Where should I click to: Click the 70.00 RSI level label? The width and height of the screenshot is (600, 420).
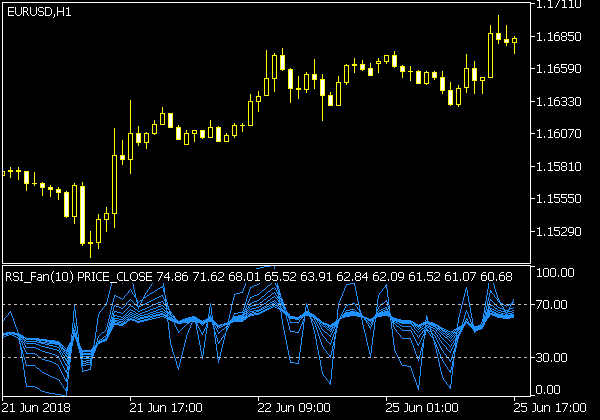551,305
